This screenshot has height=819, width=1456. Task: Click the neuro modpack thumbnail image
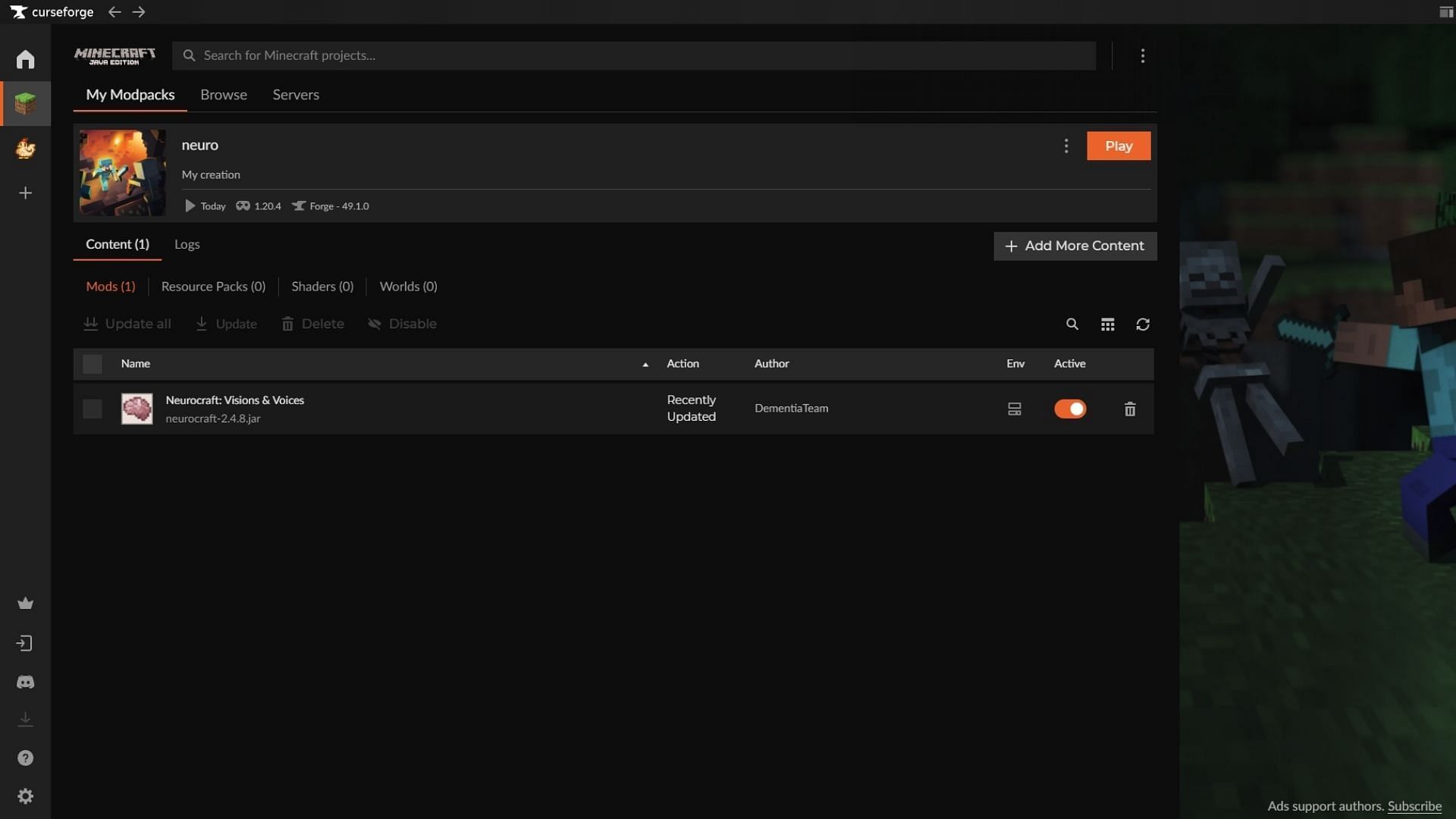tap(122, 172)
